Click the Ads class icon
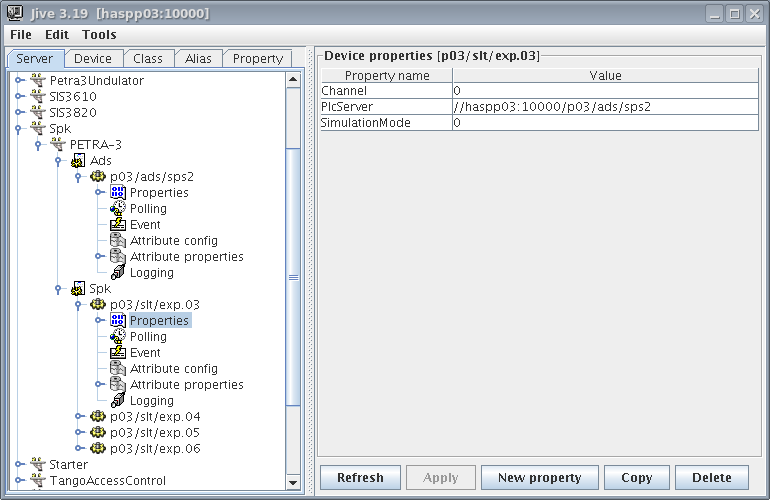770x500 pixels. point(78,160)
